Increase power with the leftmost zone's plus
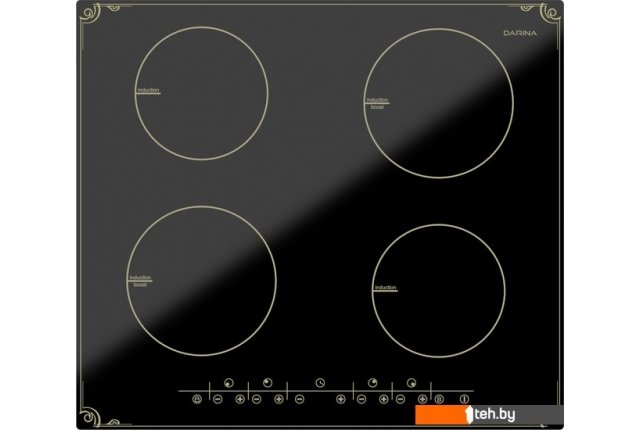Viewport: 640px width, 430px height. [240, 398]
